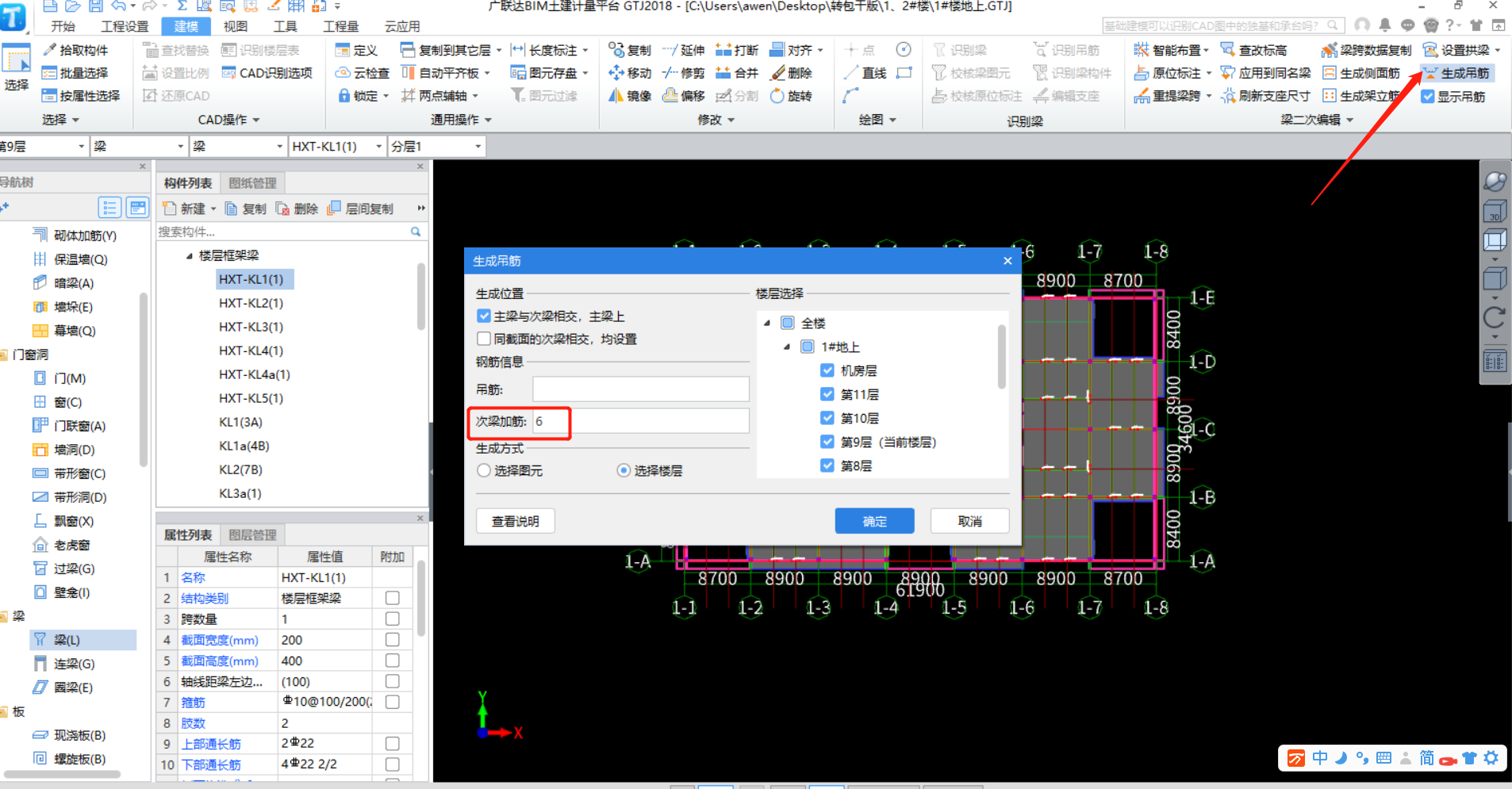Switch to the 图纸管理 tab

(252, 183)
